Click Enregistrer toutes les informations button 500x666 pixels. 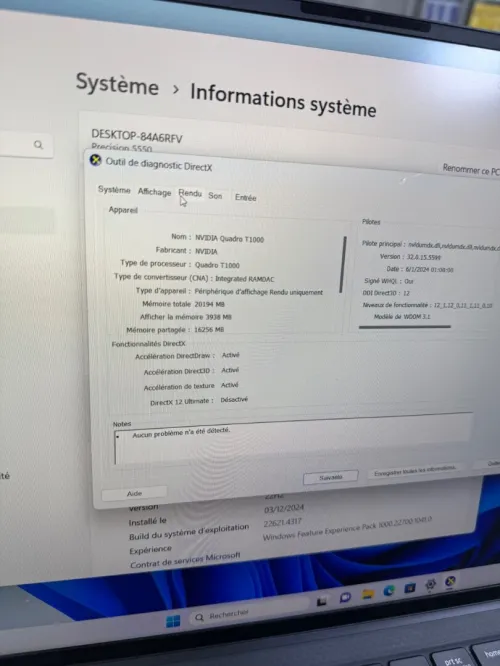(x=415, y=471)
